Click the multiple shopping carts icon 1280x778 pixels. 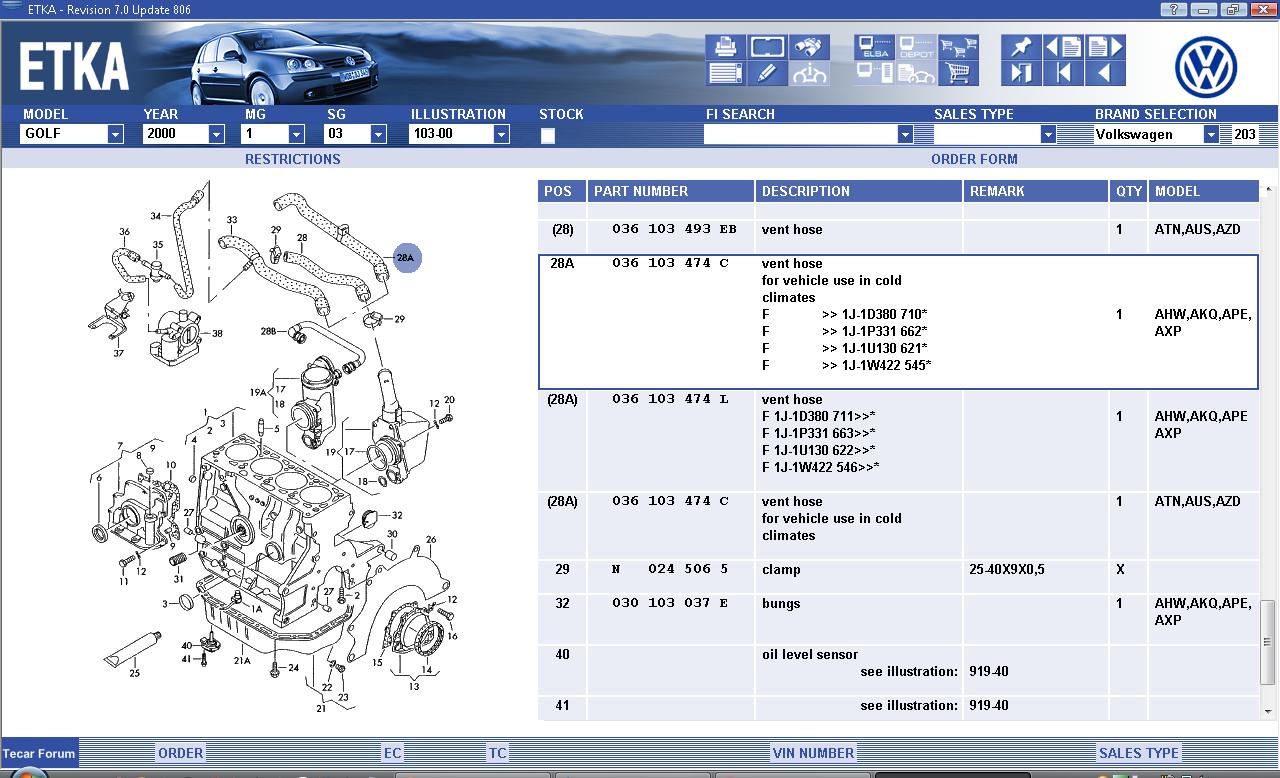pyautogui.click(x=958, y=47)
